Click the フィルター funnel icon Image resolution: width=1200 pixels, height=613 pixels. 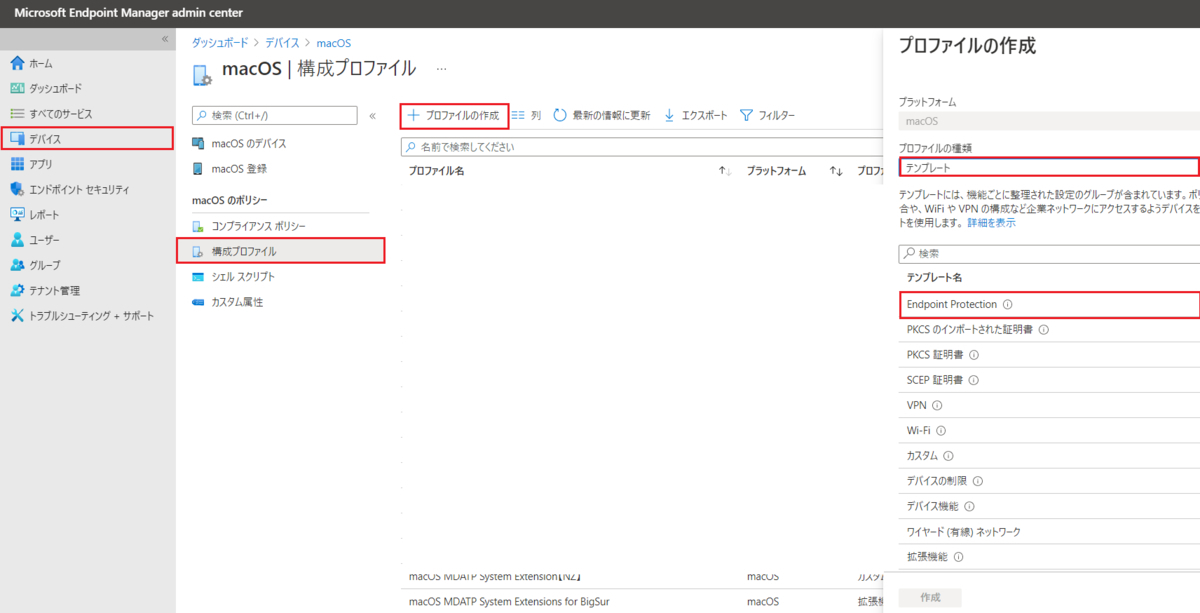pyautogui.click(x=746, y=115)
